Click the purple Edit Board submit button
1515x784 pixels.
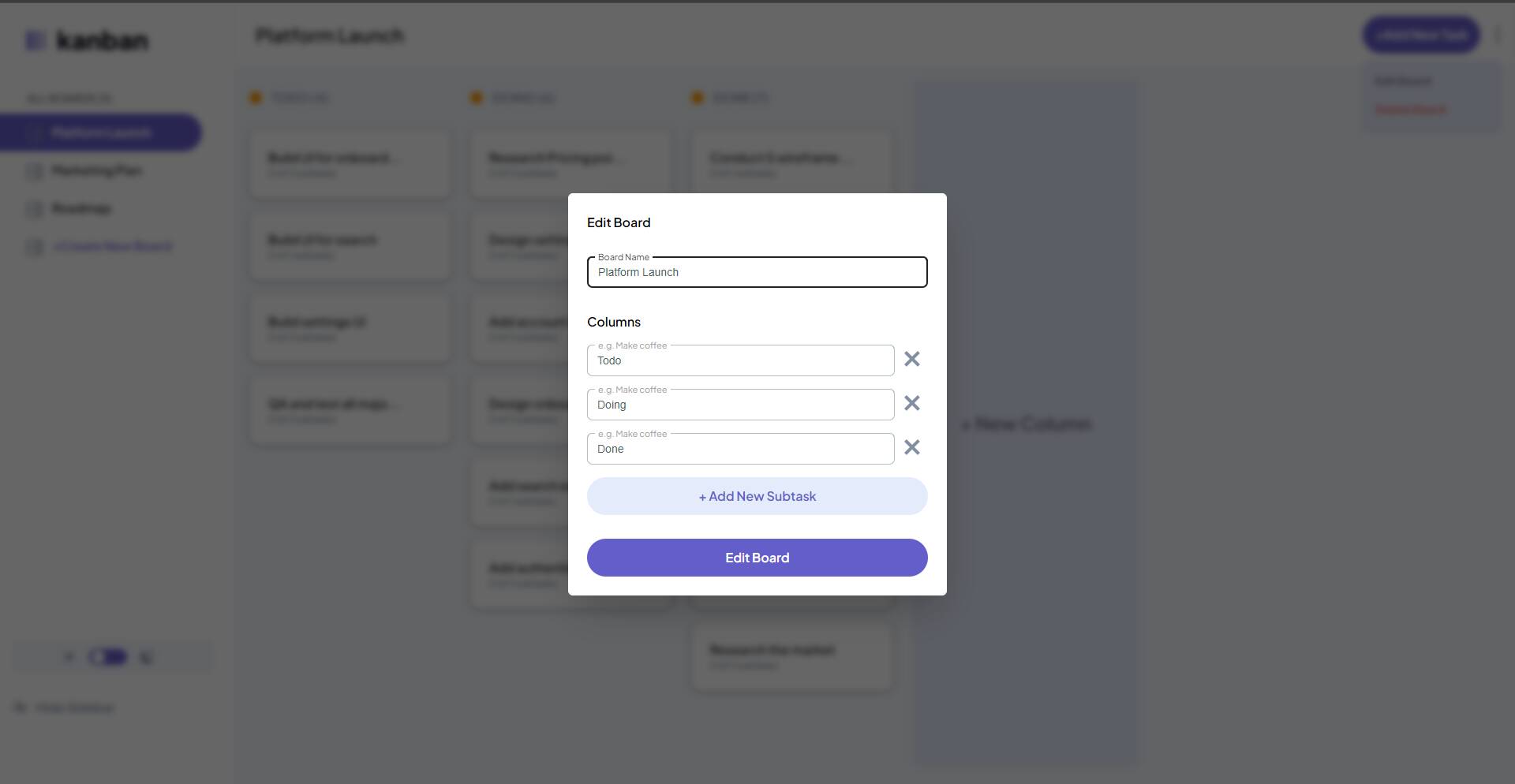(x=757, y=558)
